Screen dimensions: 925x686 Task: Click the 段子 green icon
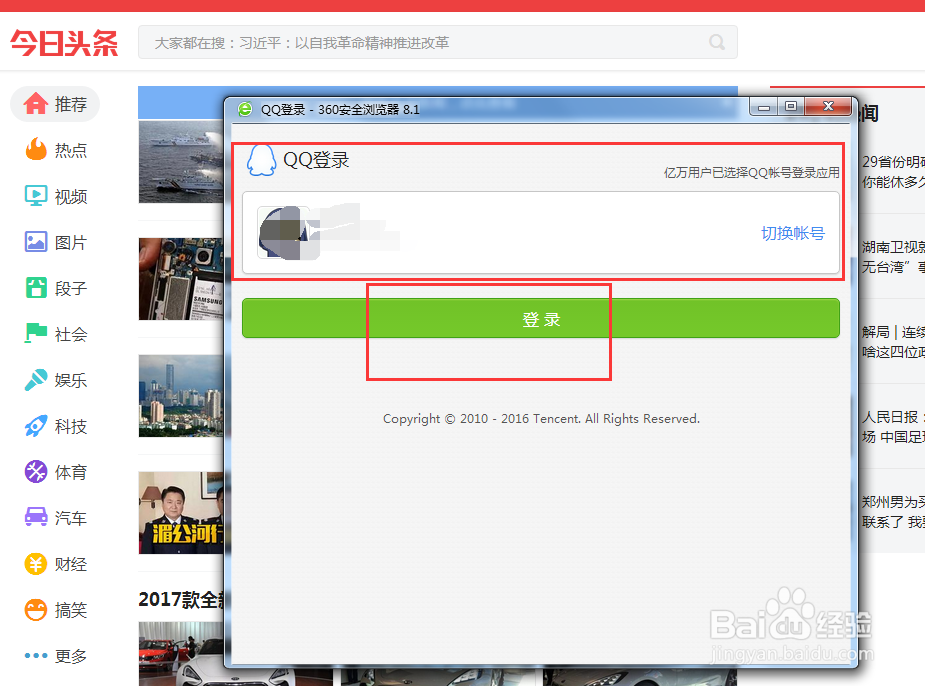pyautogui.click(x=36, y=288)
